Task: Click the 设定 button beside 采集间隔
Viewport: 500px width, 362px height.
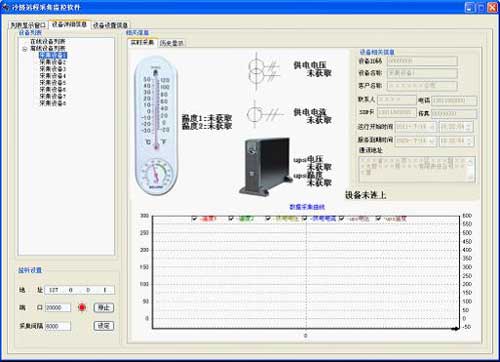Action: (104, 326)
